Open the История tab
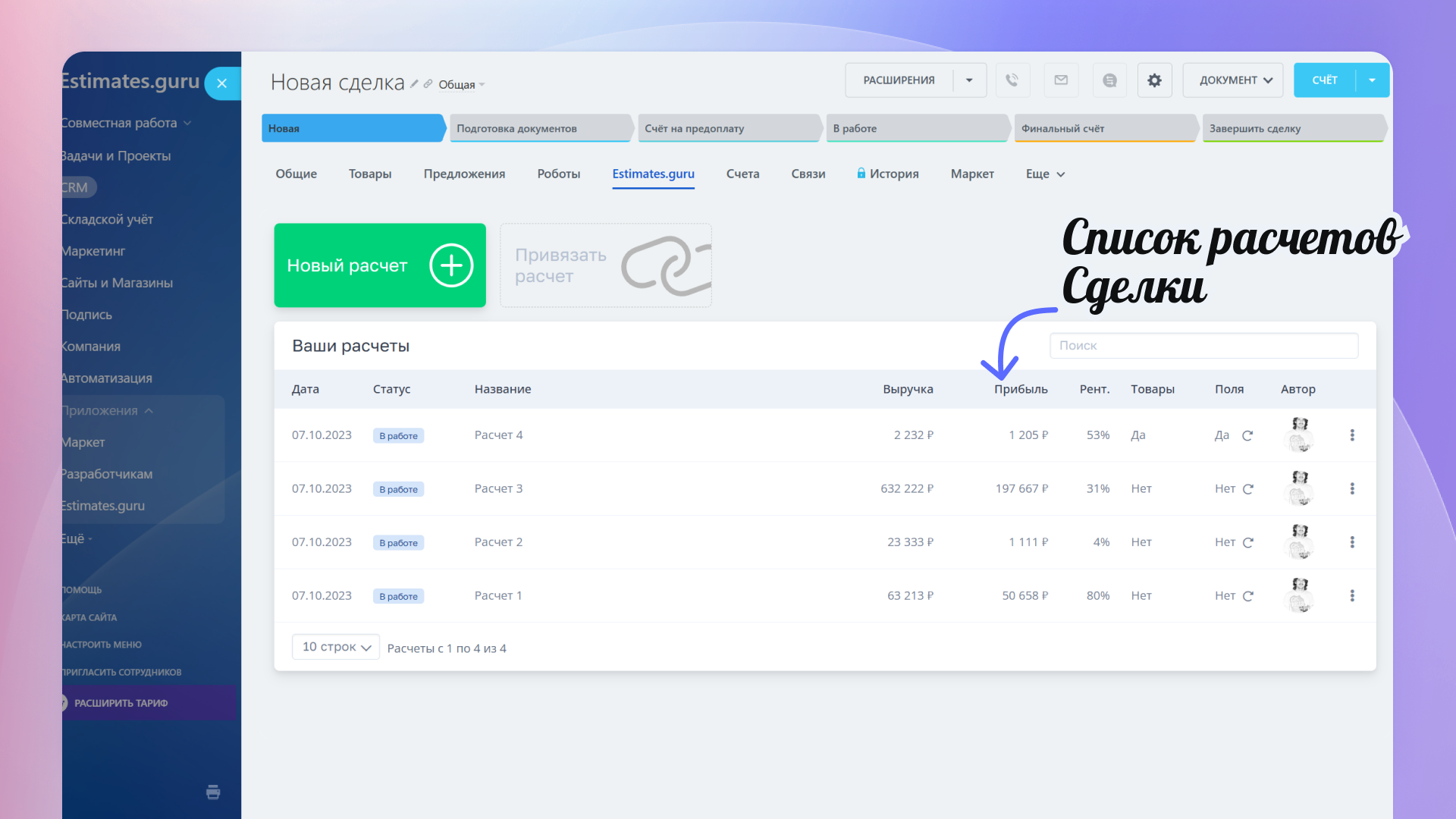The height and width of the screenshot is (819, 1456). coord(893,174)
